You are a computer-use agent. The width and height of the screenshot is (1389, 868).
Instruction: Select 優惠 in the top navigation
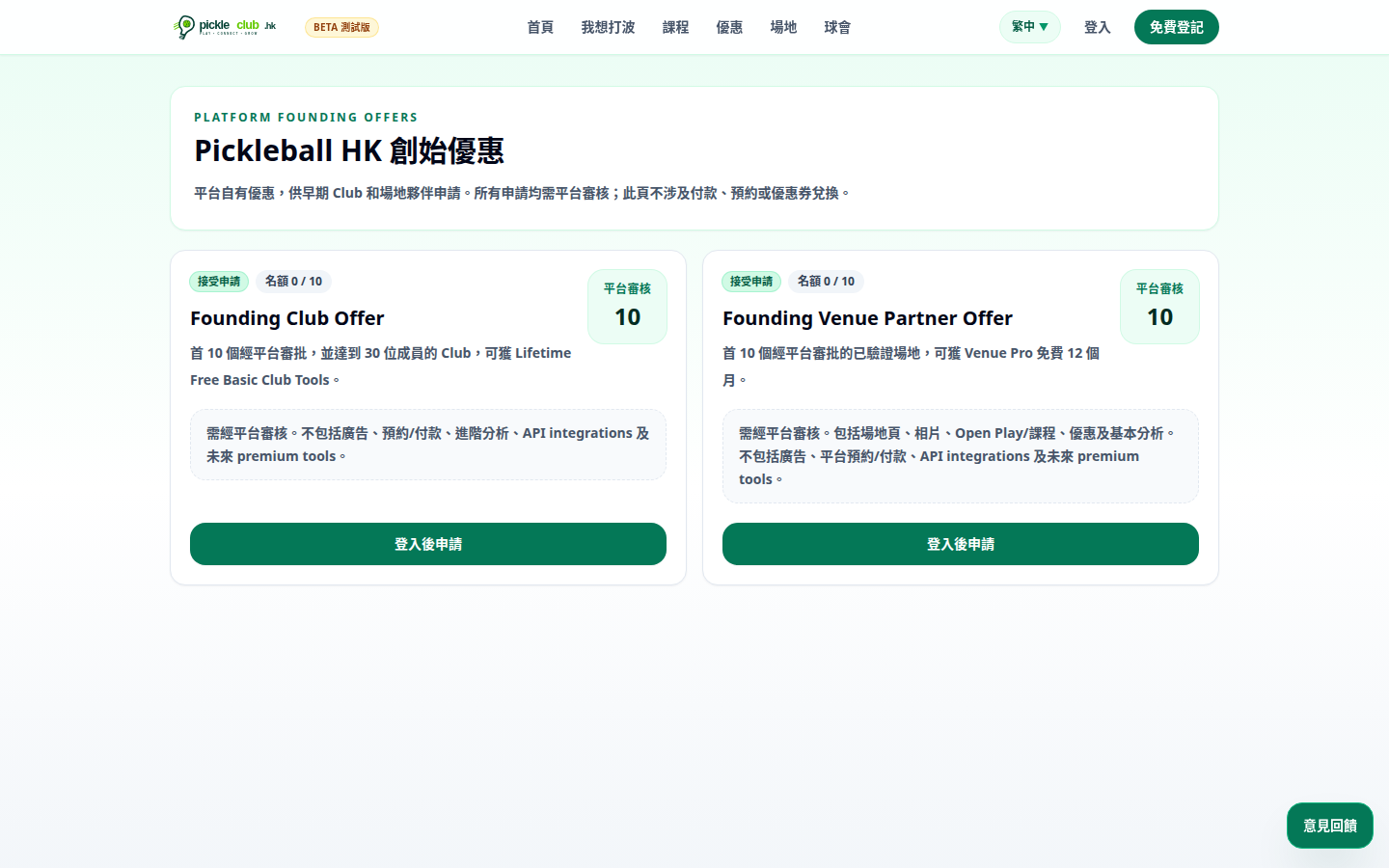click(729, 27)
